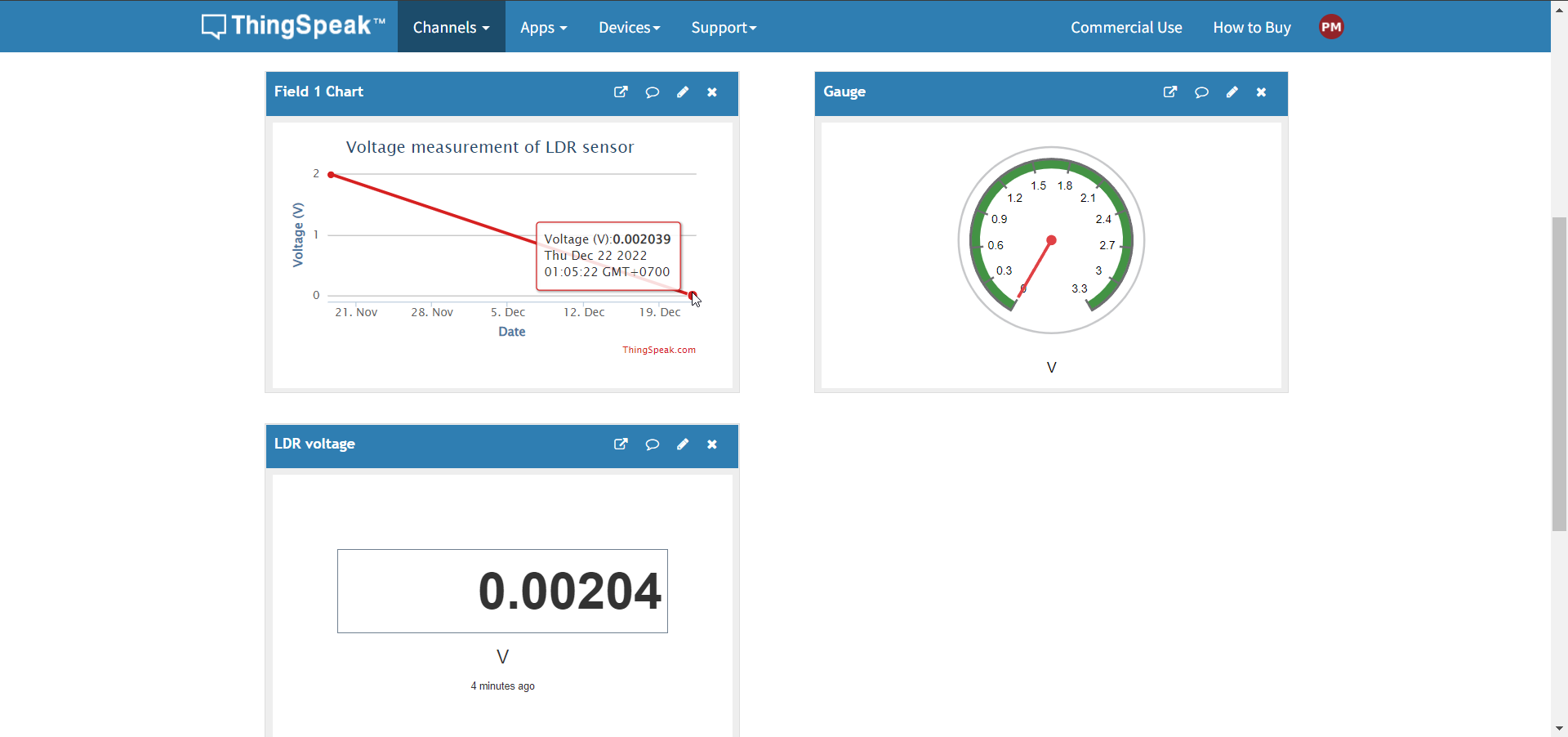Edit Gauge widget with pencil icon

pos(1232,92)
